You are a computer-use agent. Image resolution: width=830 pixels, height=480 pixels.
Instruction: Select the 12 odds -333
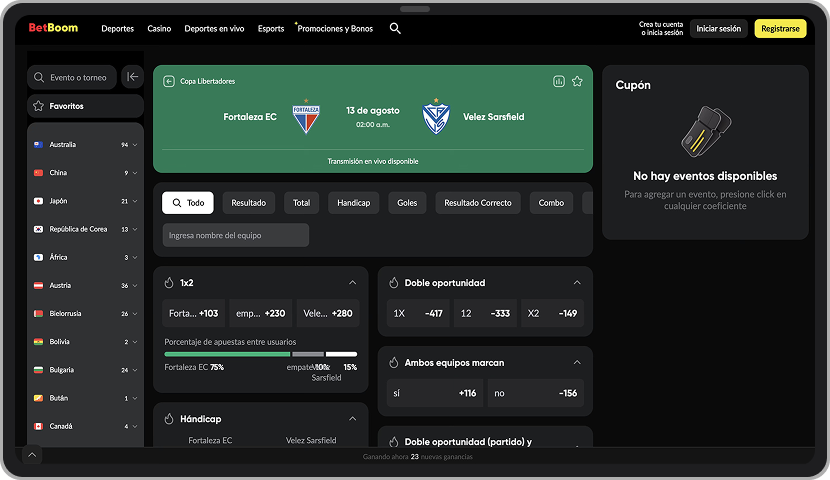pyautogui.click(x=485, y=313)
